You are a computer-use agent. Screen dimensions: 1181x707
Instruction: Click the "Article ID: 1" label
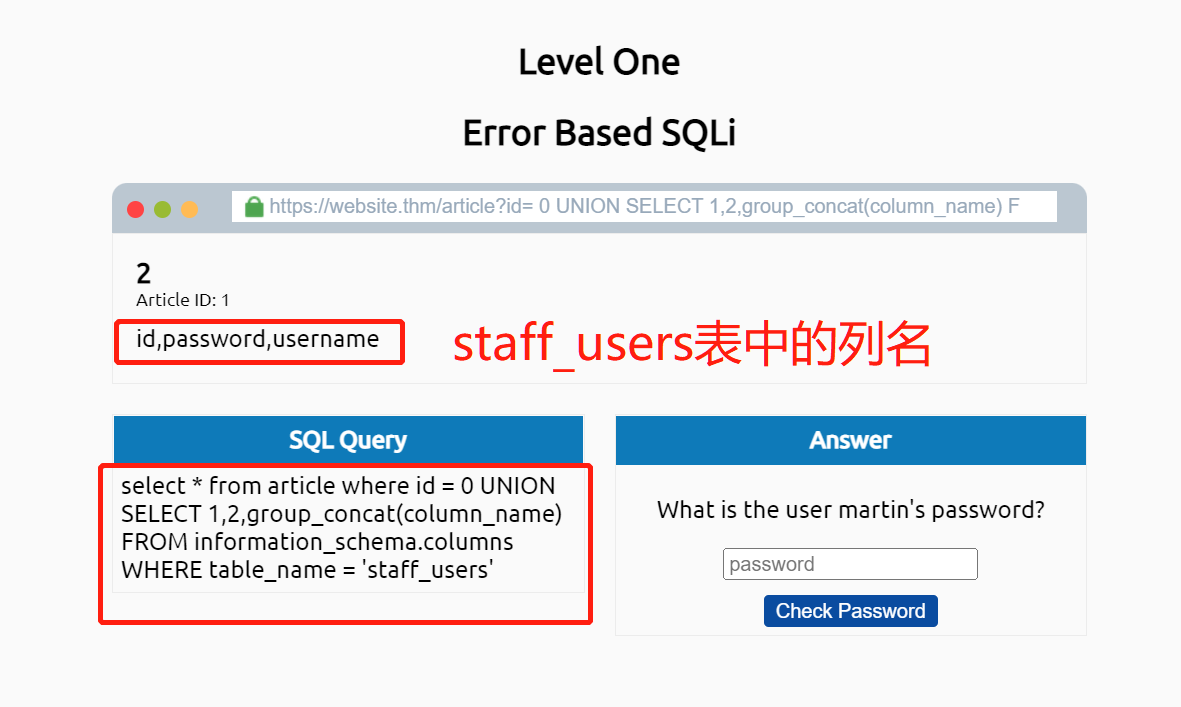[183, 300]
